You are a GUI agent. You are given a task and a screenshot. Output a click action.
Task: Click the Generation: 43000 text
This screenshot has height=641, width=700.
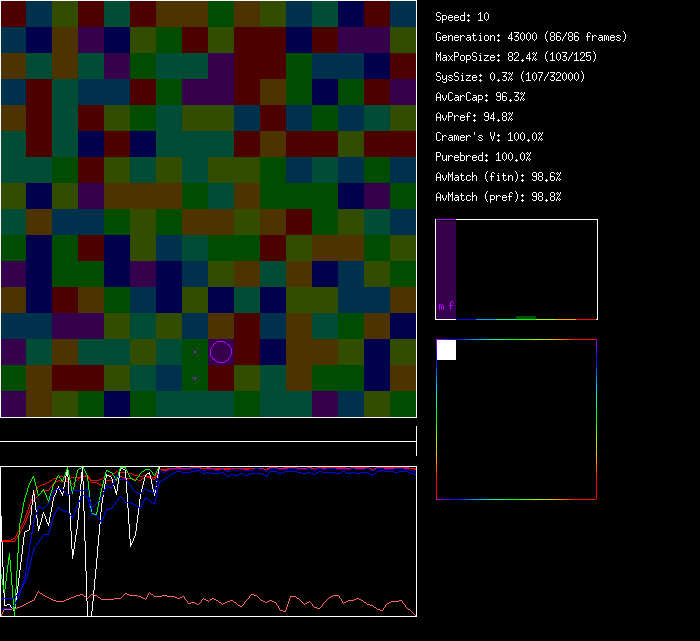point(531,37)
